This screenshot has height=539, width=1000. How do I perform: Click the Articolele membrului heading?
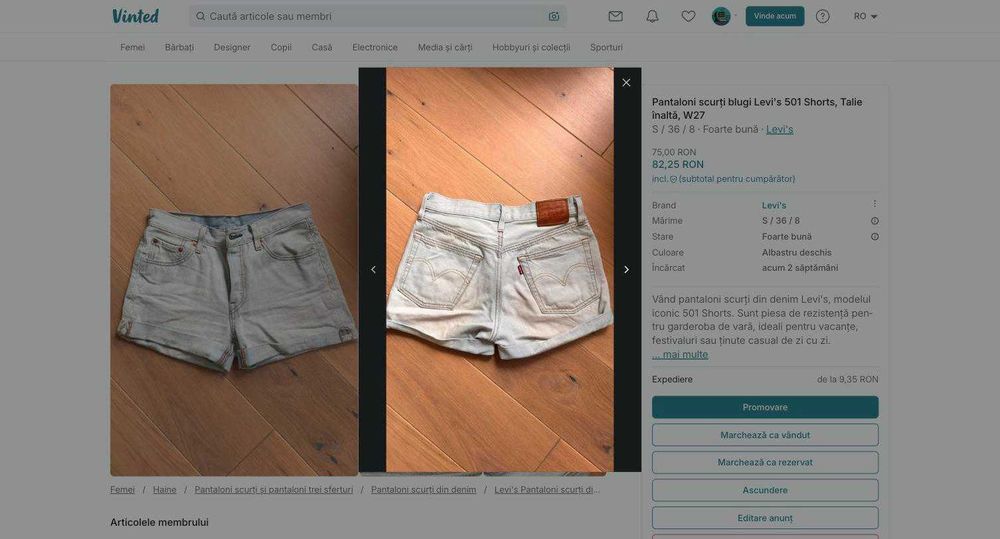(x=159, y=522)
